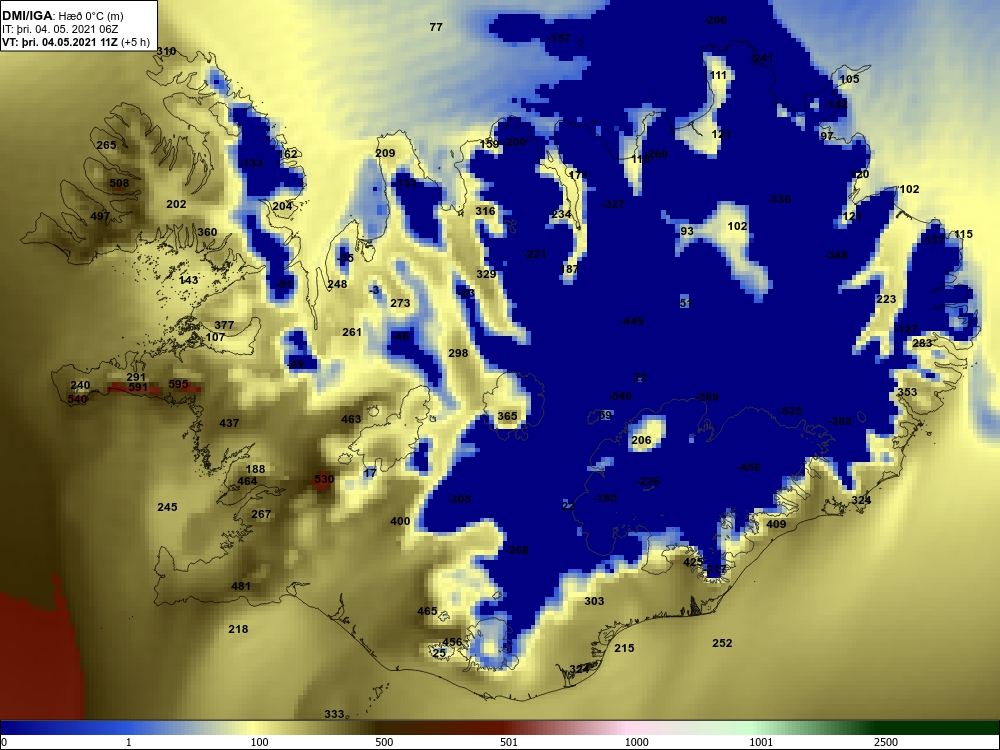Click the '463' value label
1000x750 pixels.
(351, 419)
